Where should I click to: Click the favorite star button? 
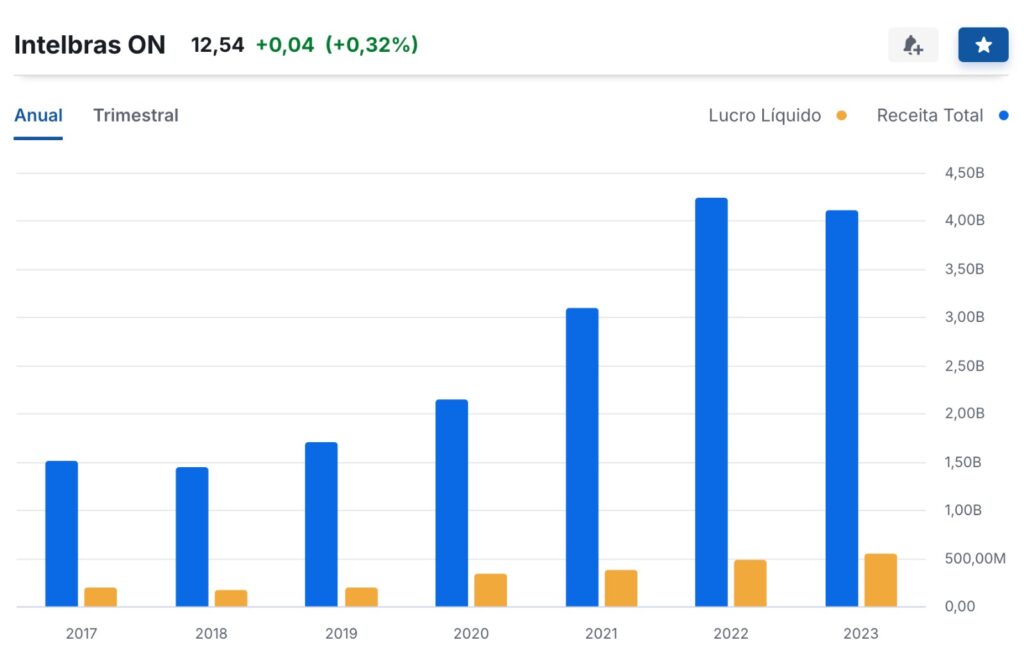(x=983, y=45)
